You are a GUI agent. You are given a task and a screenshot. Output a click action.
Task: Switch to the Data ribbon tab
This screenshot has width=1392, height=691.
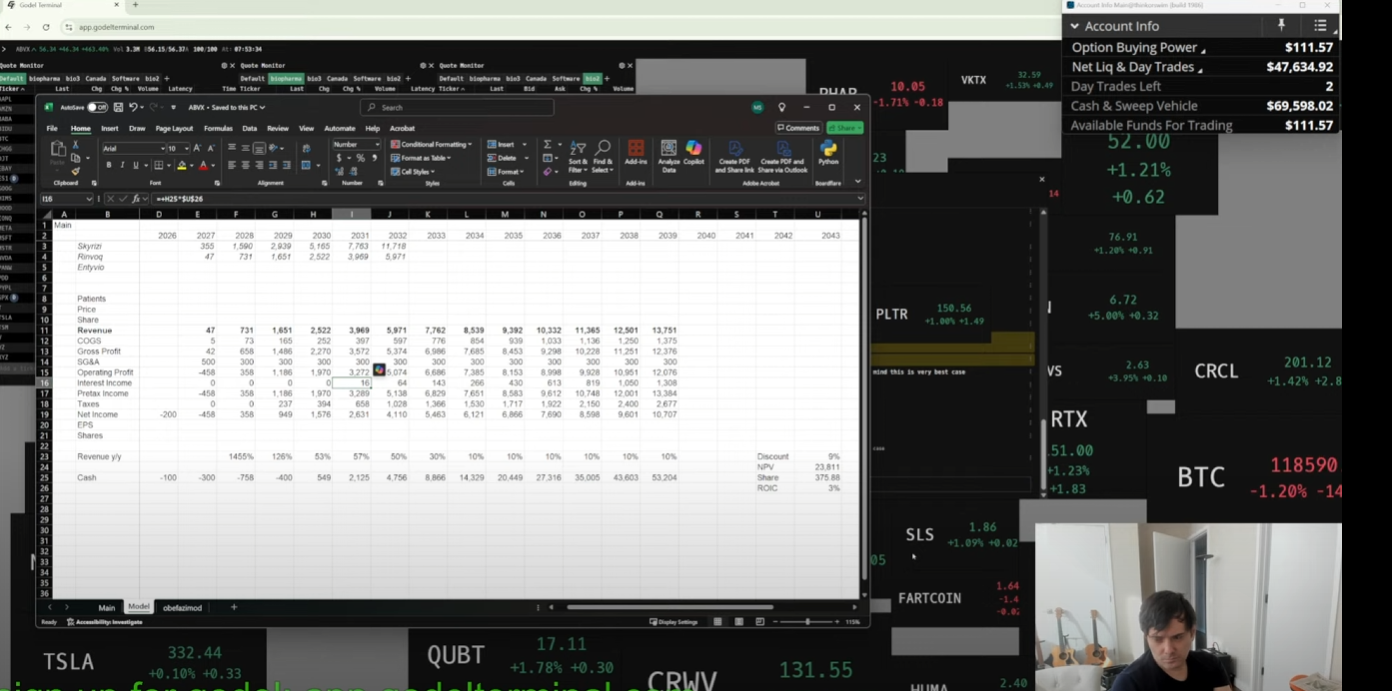pyautogui.click(x=249, y=128)
